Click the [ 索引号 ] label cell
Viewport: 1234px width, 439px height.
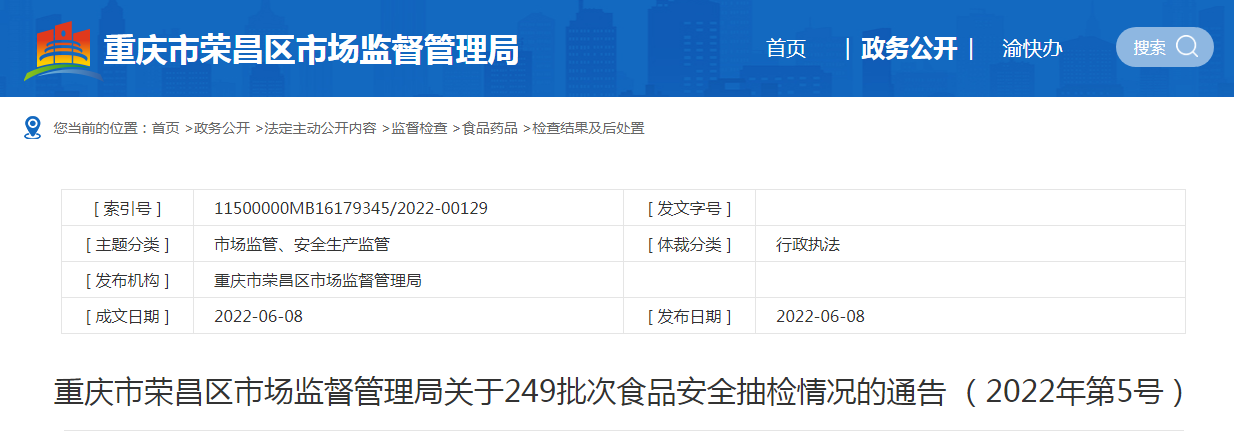128,208
